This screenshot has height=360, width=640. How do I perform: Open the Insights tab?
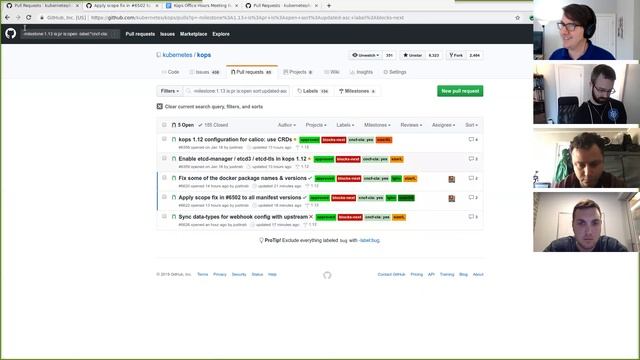click(x=361, y=72)
